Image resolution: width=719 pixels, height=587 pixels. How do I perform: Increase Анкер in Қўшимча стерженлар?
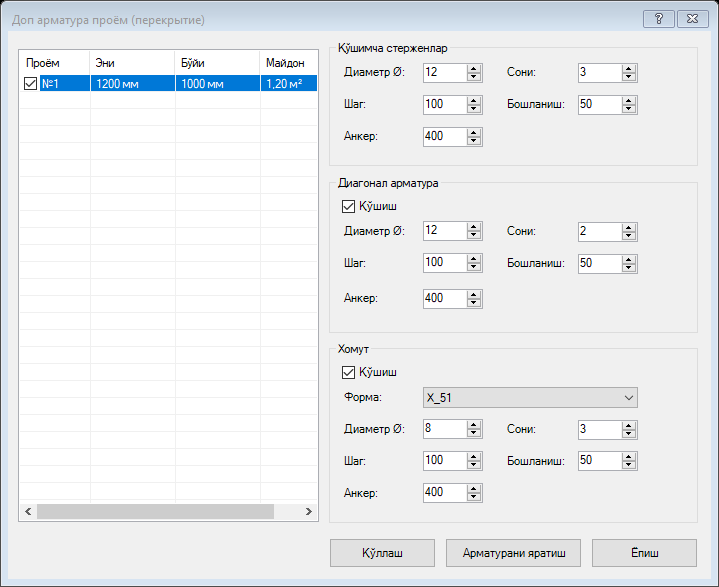474,133
